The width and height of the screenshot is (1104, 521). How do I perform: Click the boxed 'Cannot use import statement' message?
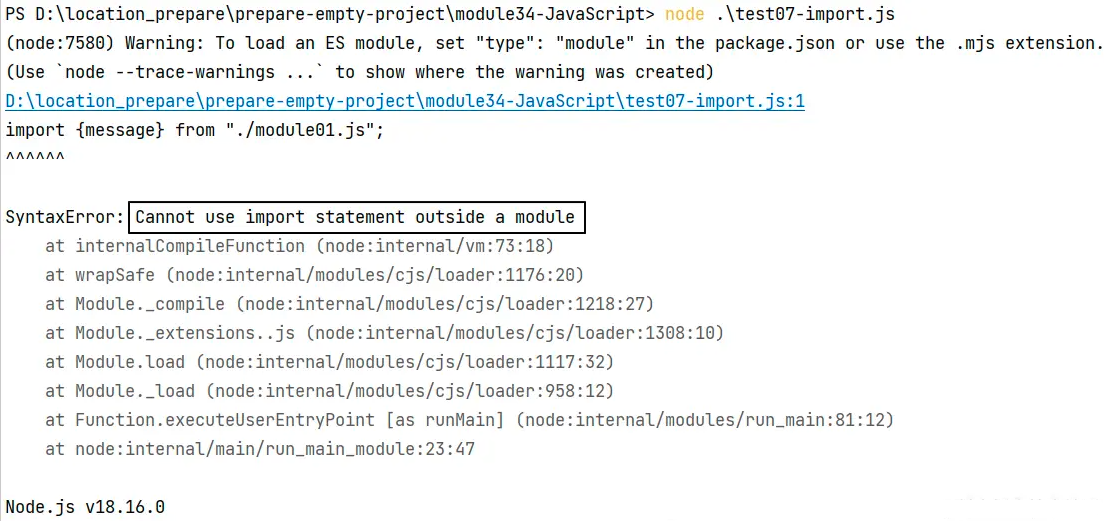(358, 217)
